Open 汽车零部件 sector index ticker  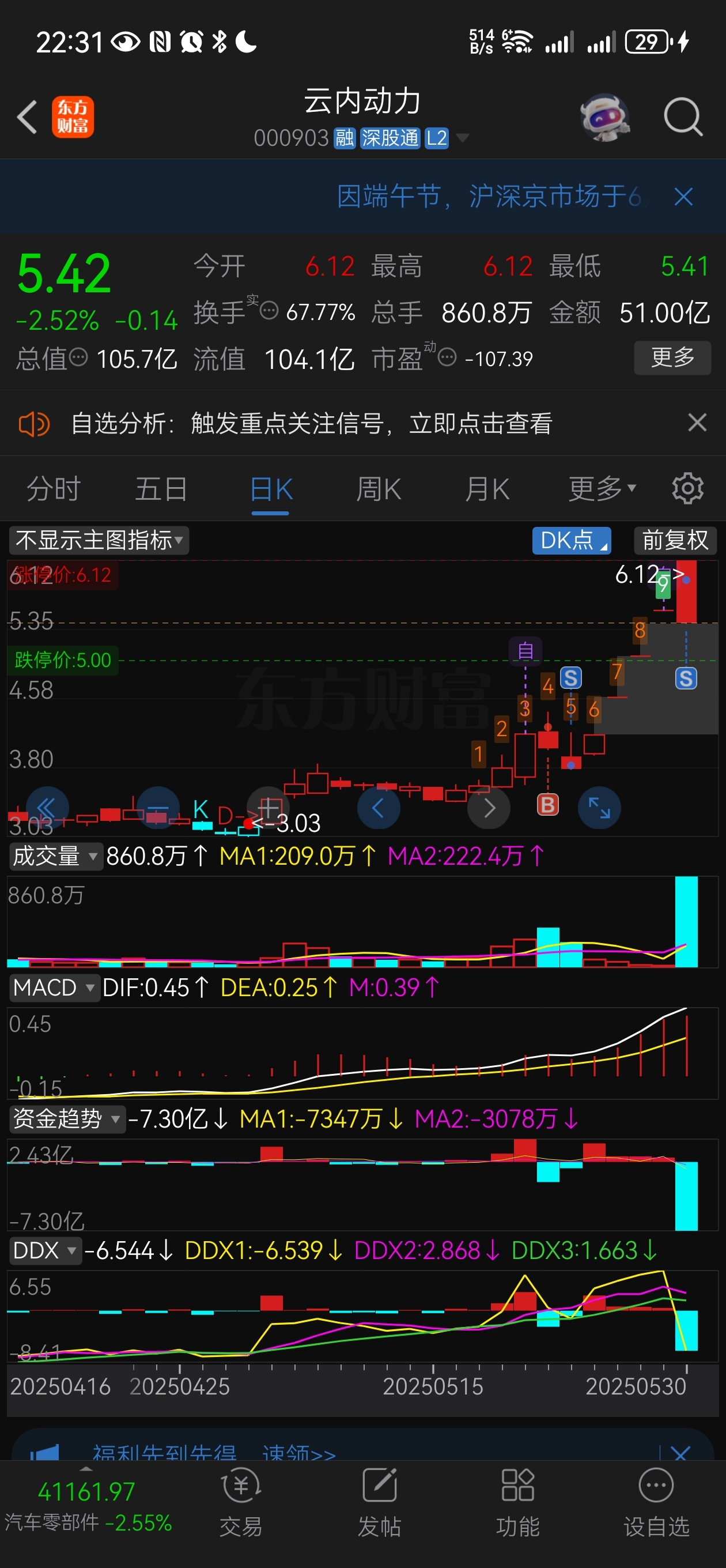click(88, 1506)
